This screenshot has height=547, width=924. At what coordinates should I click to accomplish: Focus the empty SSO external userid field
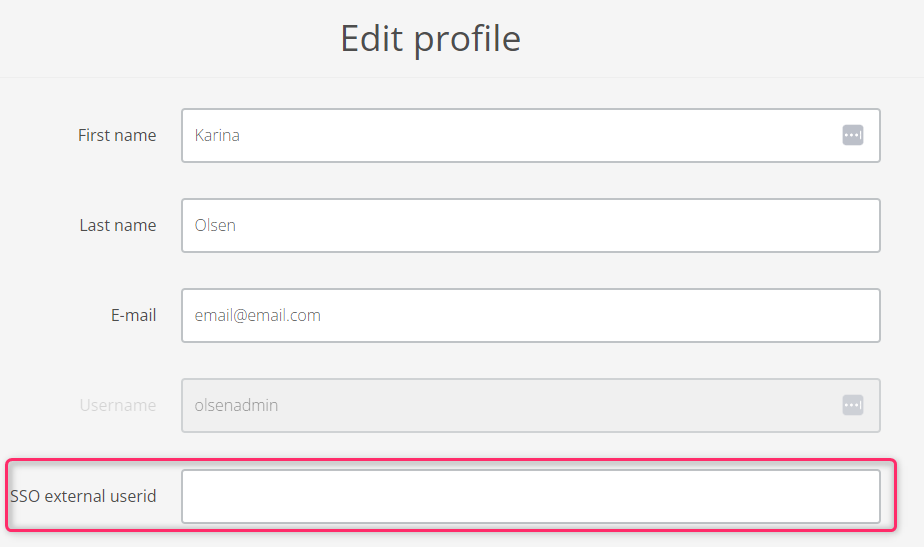530,496
